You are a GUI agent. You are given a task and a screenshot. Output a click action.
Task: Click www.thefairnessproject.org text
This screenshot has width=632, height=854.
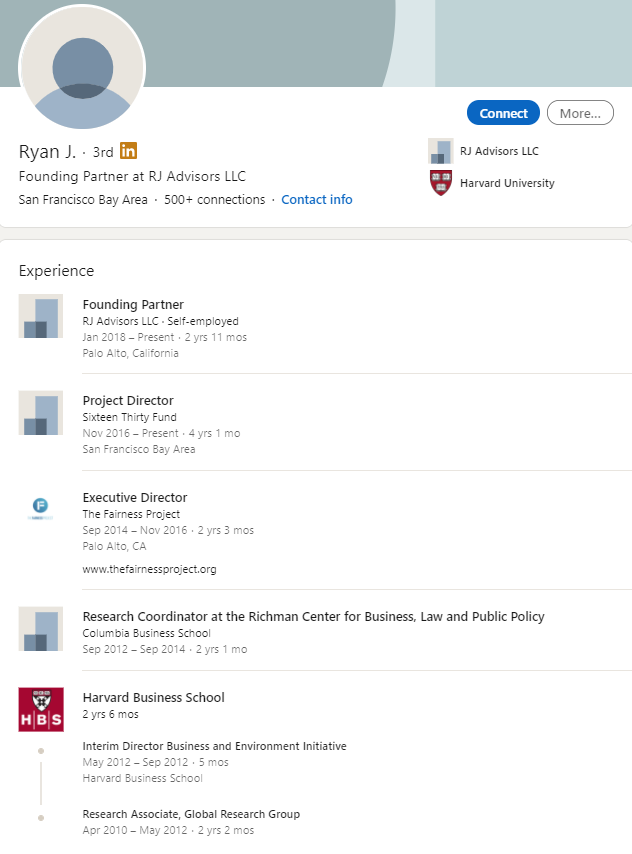pyautogui.click(x=149, y=569)
